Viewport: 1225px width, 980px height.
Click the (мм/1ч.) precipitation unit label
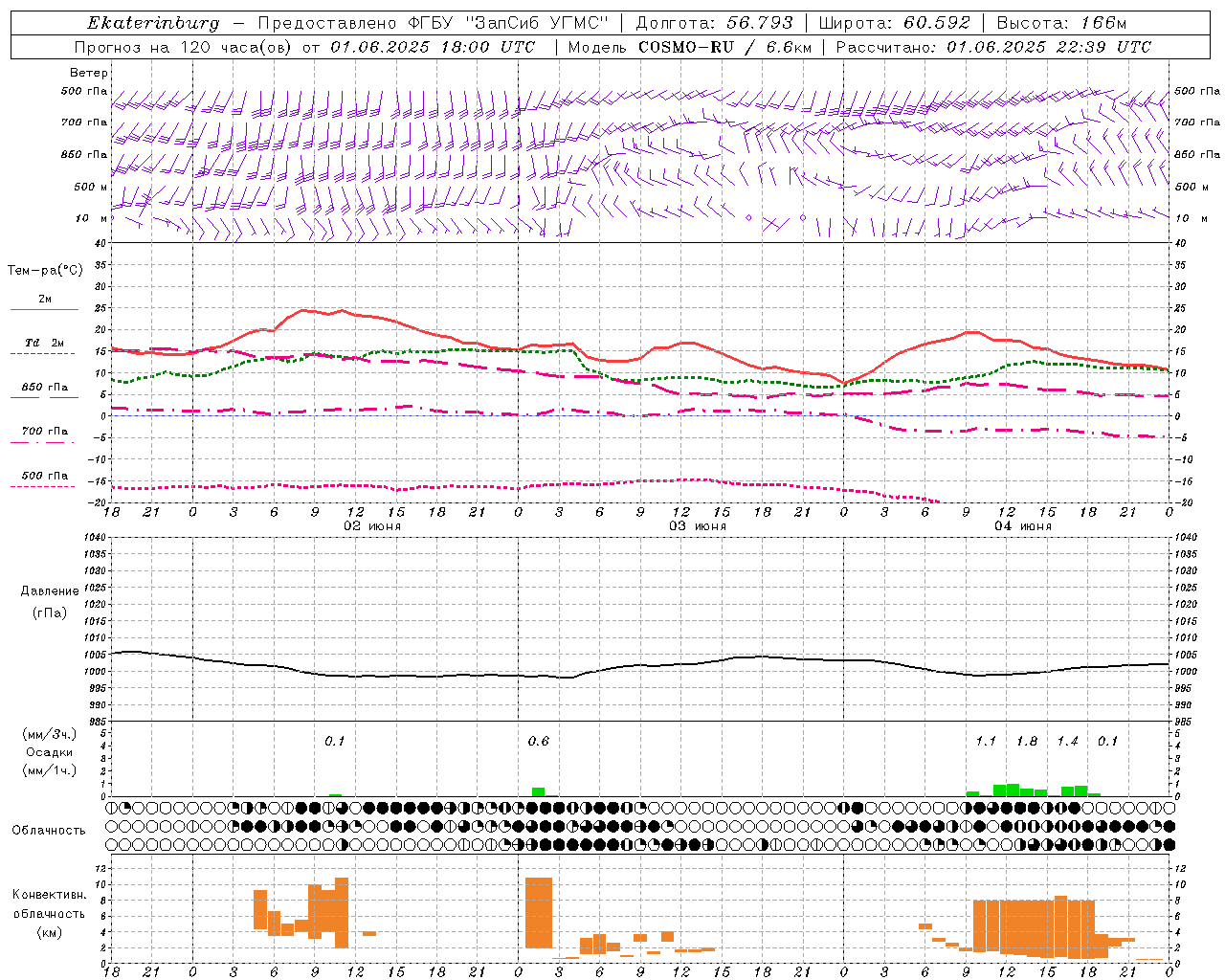point(50,770)
